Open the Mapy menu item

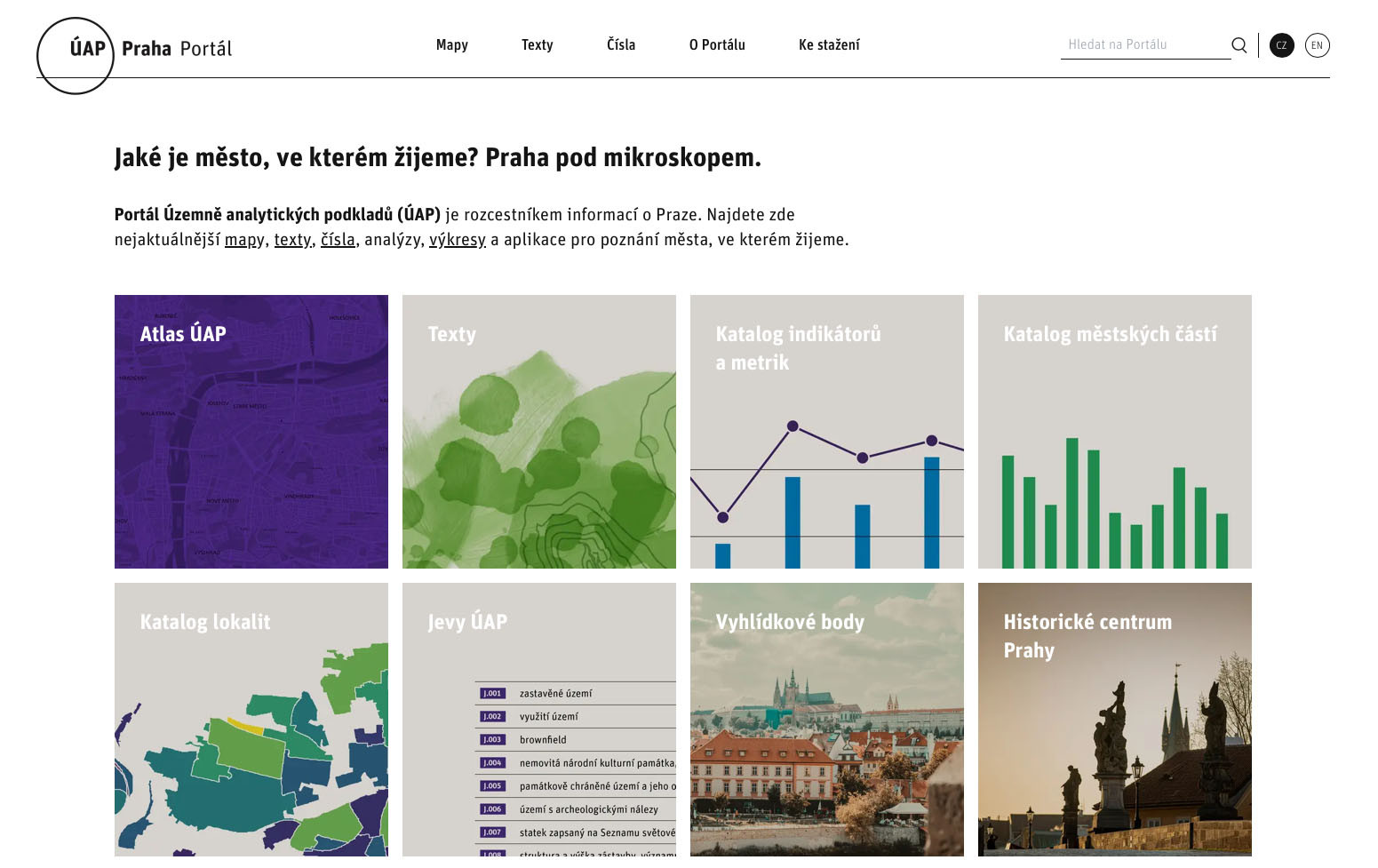coord(451,45)
